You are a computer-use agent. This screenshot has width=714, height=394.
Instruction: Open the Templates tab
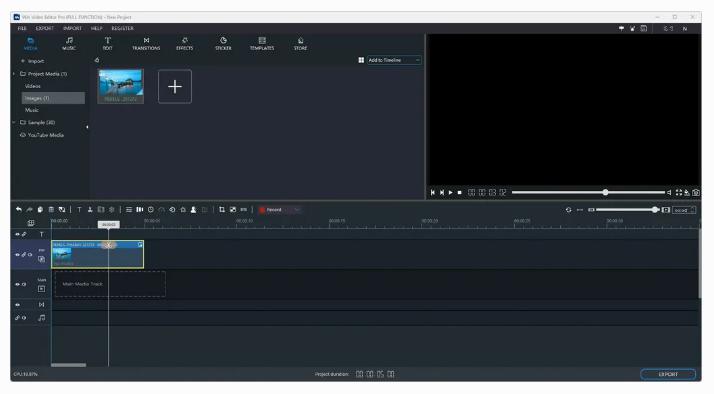point(262,44)
